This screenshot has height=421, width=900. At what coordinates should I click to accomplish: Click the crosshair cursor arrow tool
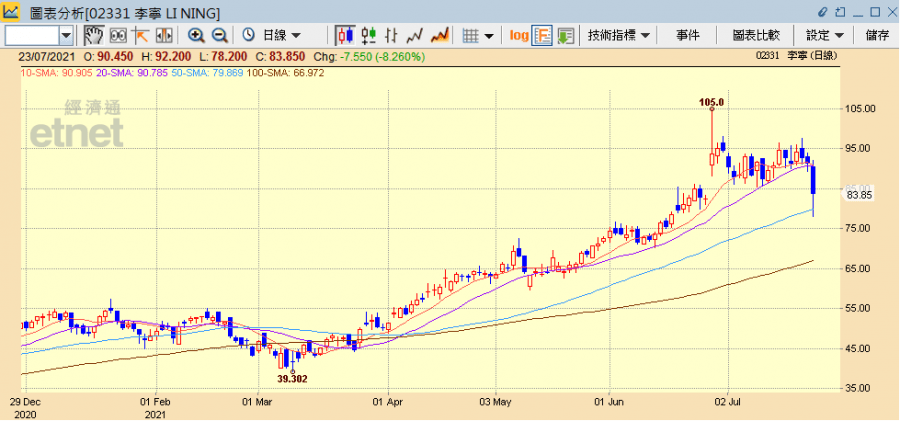click(x=139, y=35)
